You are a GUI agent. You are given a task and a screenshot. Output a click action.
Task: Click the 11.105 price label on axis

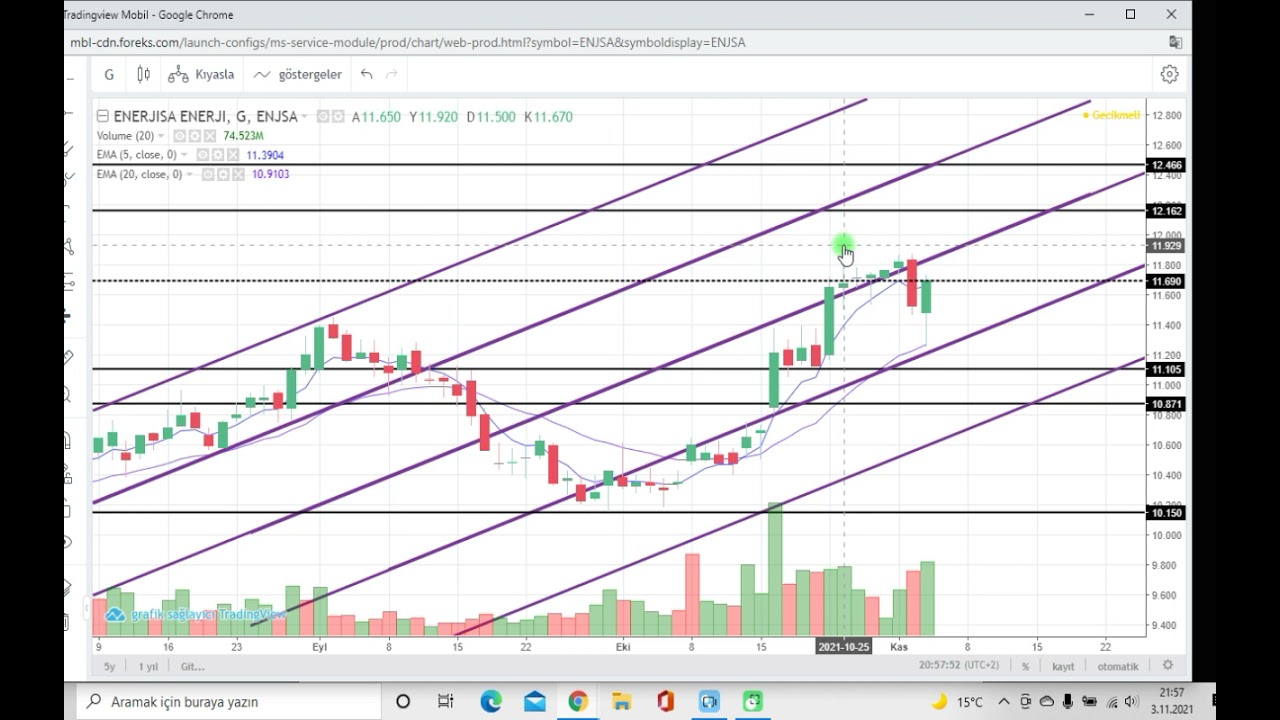tap(1167, 370)
